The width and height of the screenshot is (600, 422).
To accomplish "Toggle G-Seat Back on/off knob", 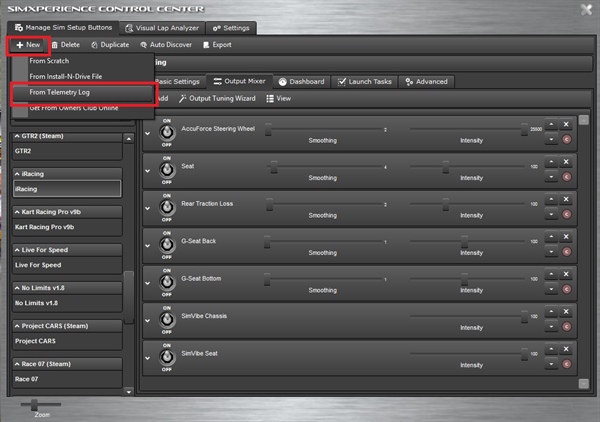I will (167, 245).
